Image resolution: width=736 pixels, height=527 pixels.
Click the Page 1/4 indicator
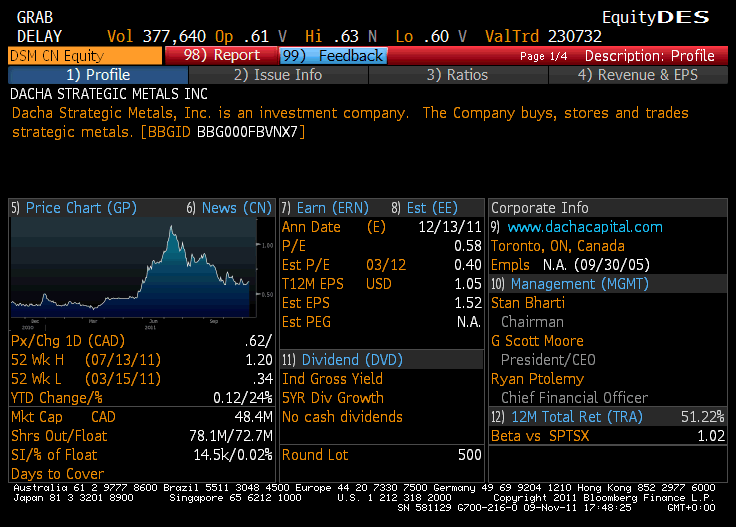tap(544, 56)
